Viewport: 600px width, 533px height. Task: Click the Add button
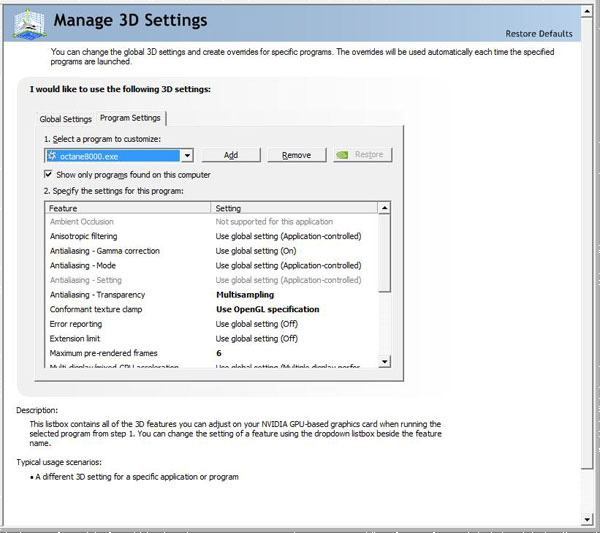click(x=231, y=155)
